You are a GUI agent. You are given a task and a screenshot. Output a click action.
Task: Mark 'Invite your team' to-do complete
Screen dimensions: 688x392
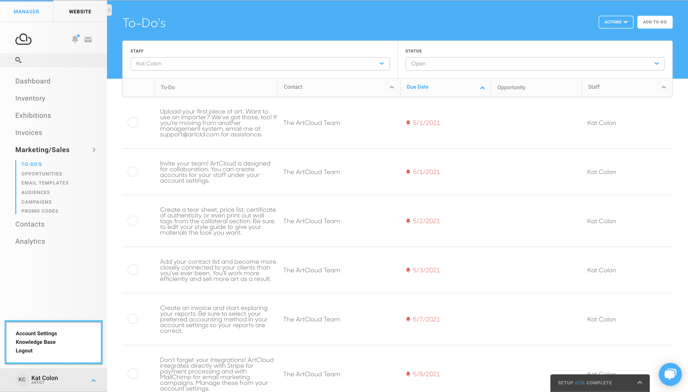[133, 172]
